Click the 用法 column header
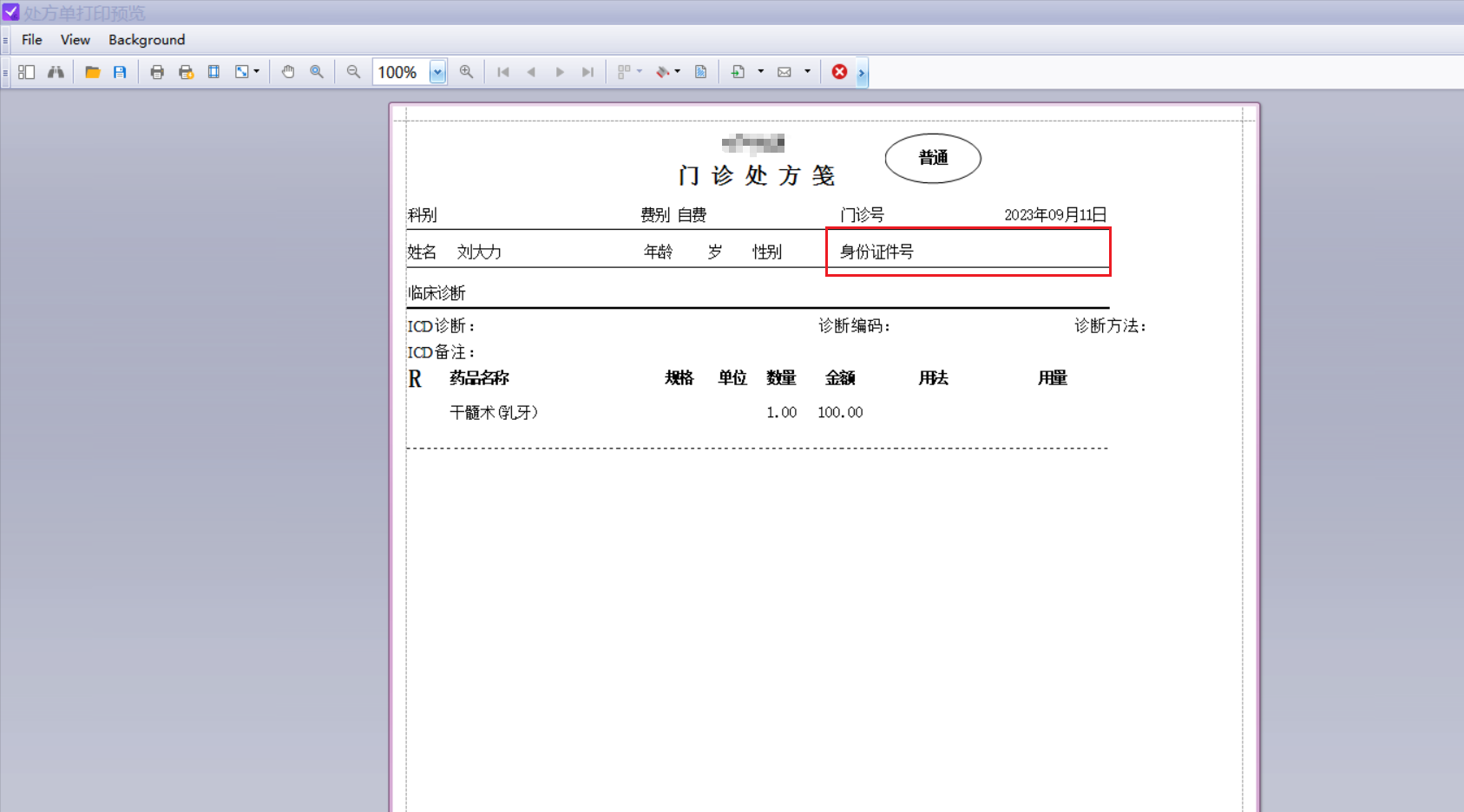 tap(934, 377)
